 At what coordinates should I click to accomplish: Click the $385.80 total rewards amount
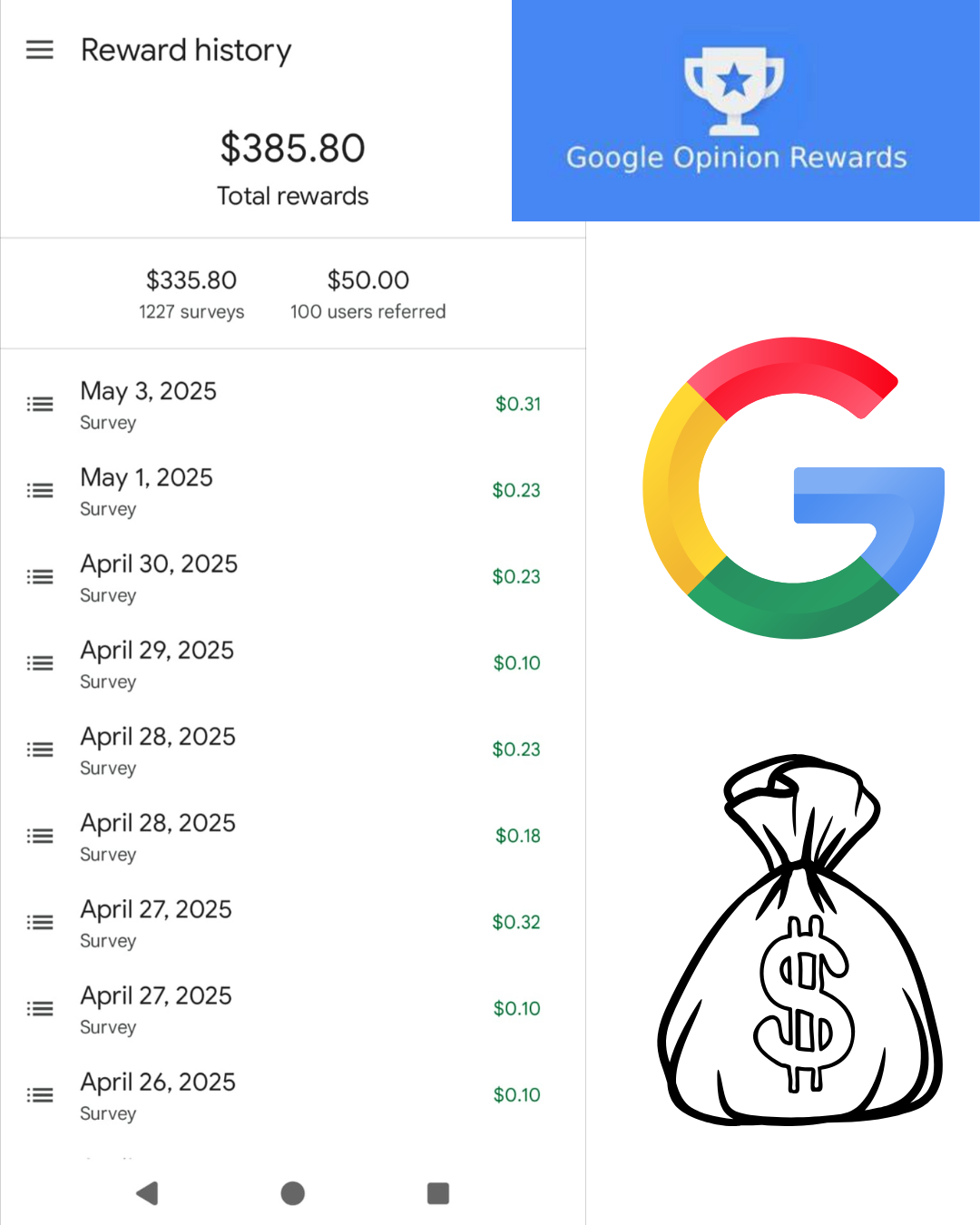pos(292,148)
